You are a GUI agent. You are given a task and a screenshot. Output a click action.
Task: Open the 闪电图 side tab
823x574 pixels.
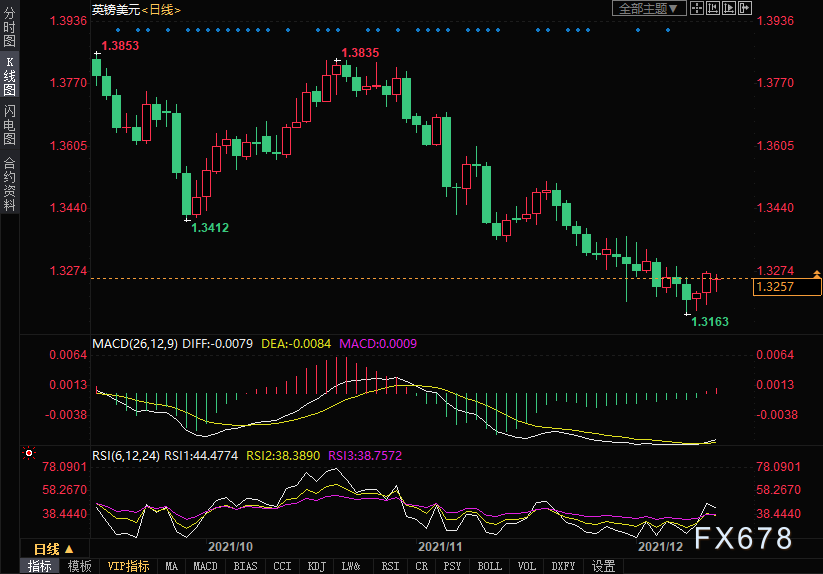click(9, 125)
